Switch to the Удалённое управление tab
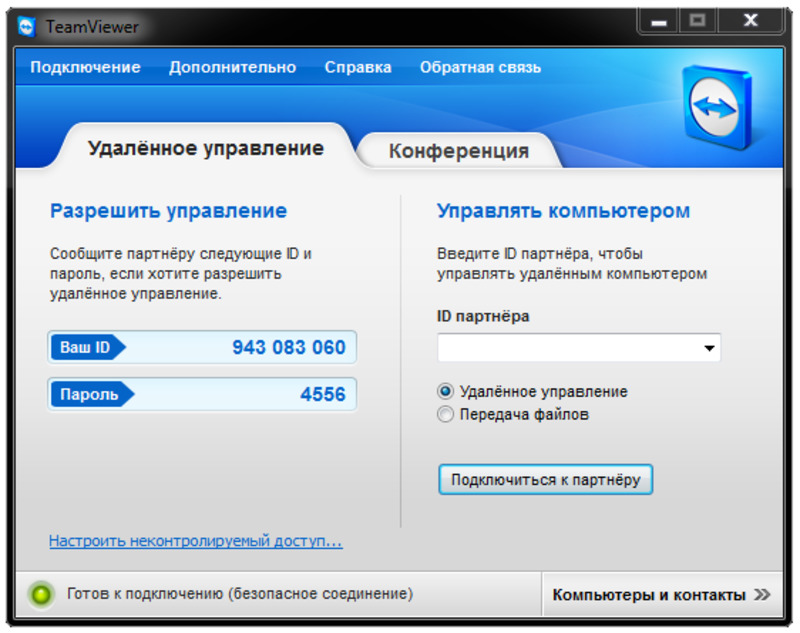800x633 pixels. click(206, 148)
